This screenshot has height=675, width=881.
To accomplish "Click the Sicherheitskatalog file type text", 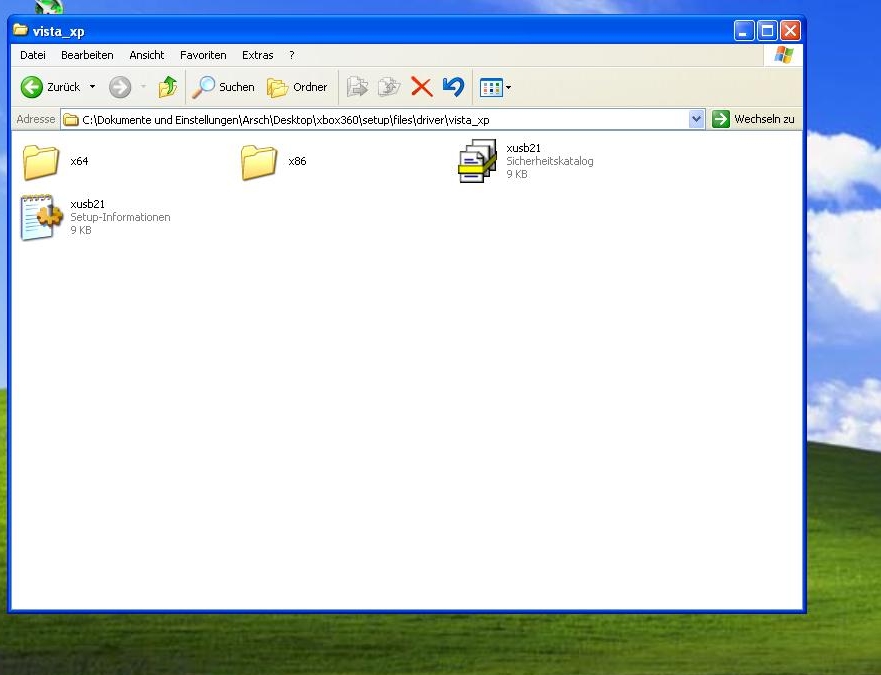I will [550, 161].
